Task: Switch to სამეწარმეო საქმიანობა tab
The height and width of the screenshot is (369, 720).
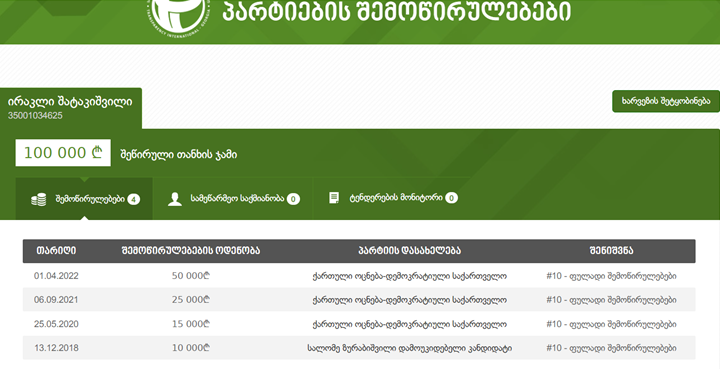Action: pyautogui.click(x=233, y=199)
